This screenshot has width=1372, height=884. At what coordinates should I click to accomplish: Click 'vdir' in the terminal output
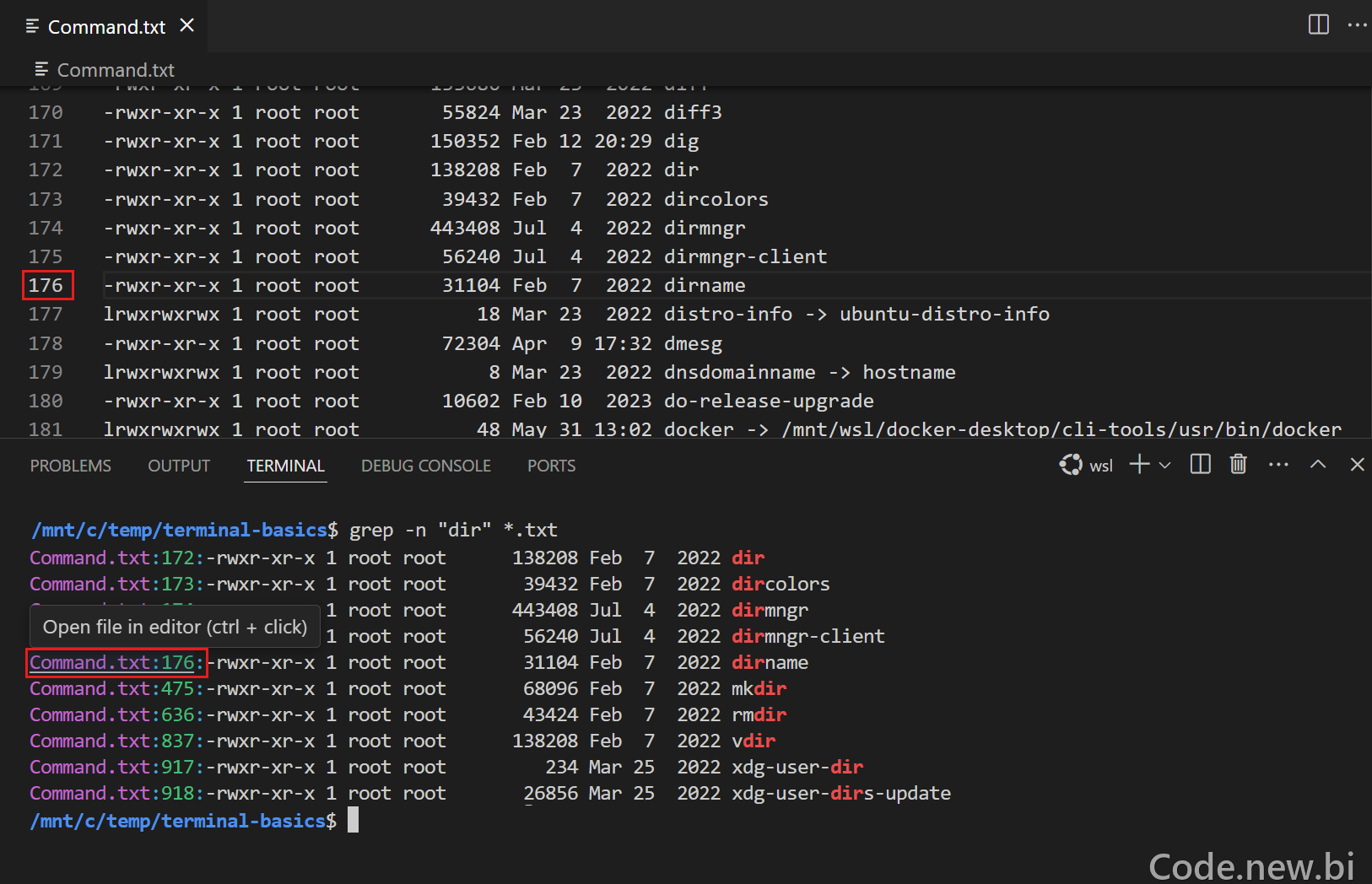click(754, 741)
